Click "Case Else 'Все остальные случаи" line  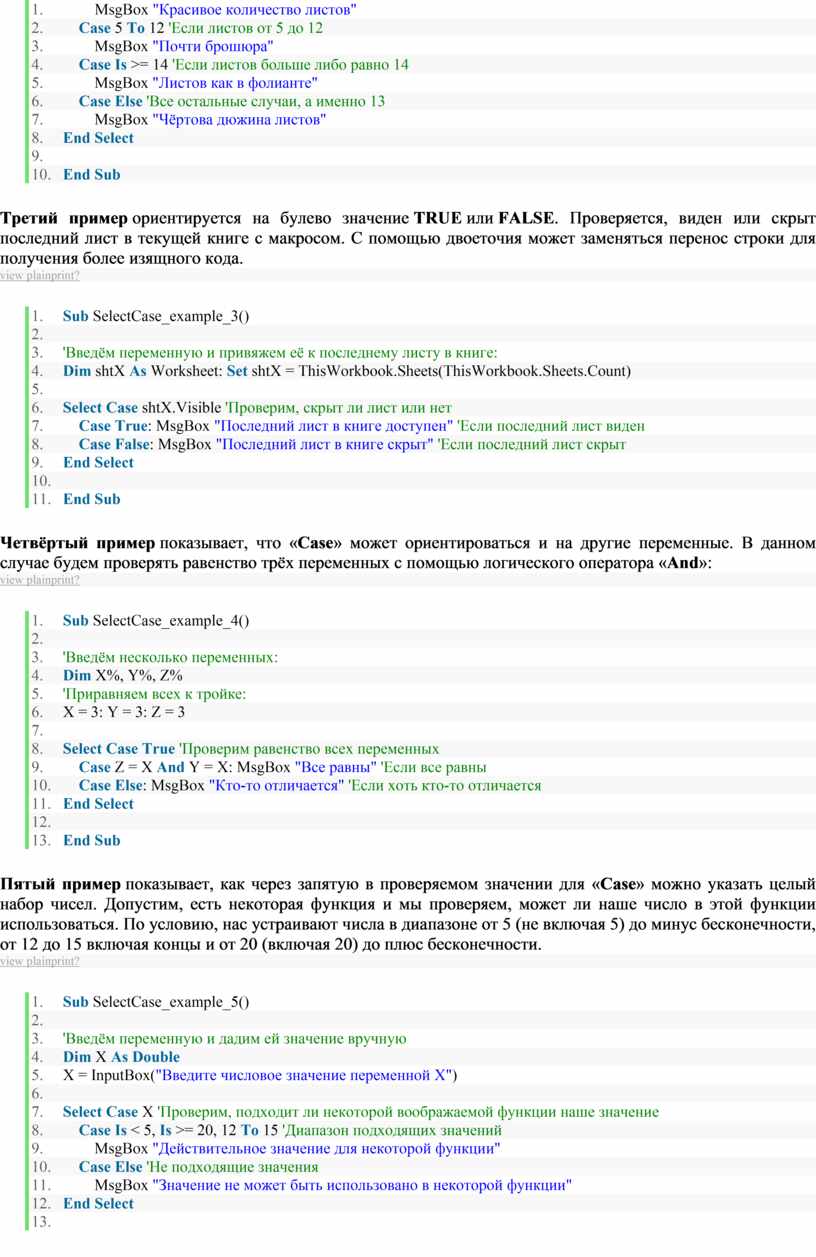click(x=232, y=101)
